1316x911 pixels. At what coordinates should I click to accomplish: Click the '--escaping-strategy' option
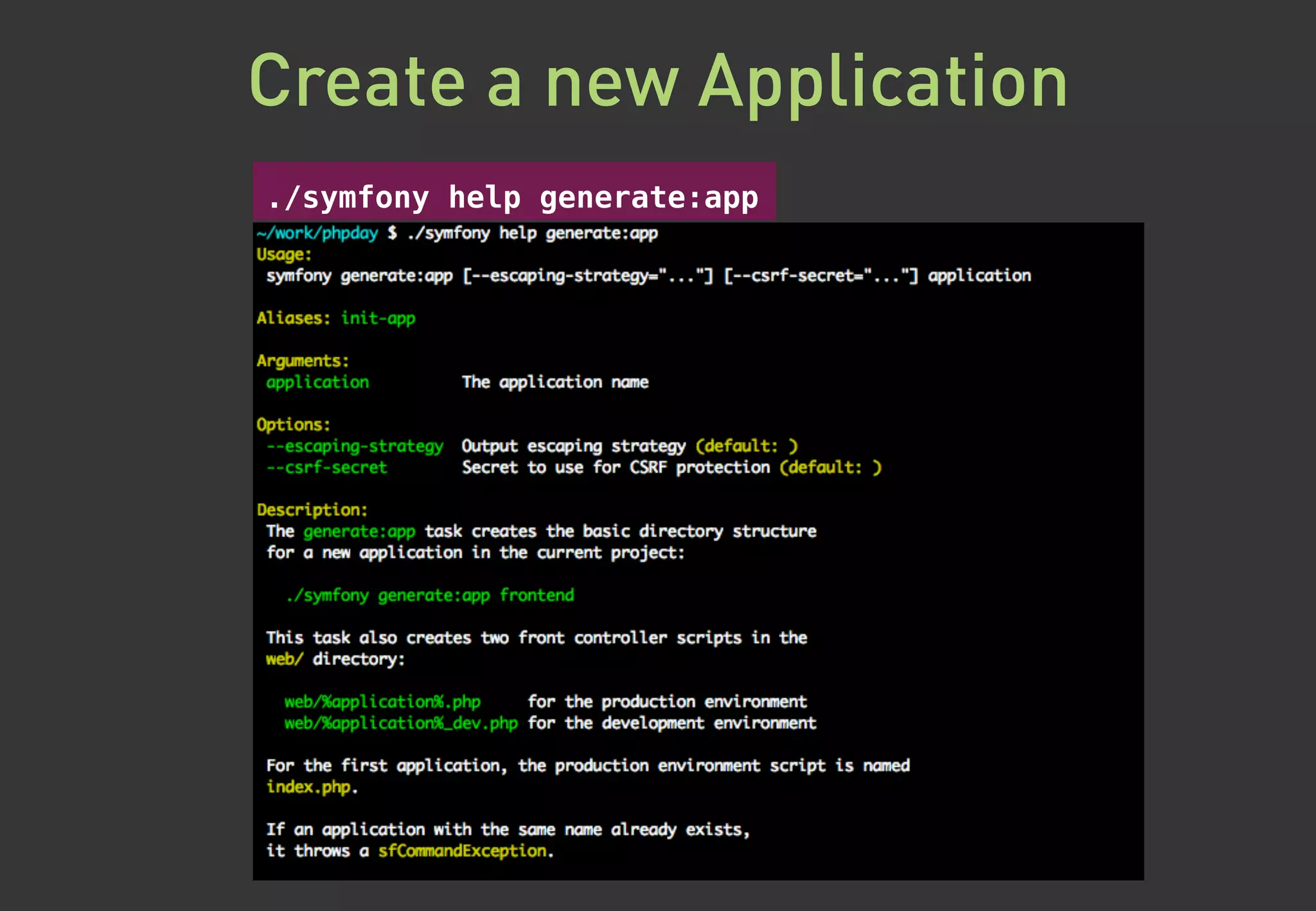[355, 447]
